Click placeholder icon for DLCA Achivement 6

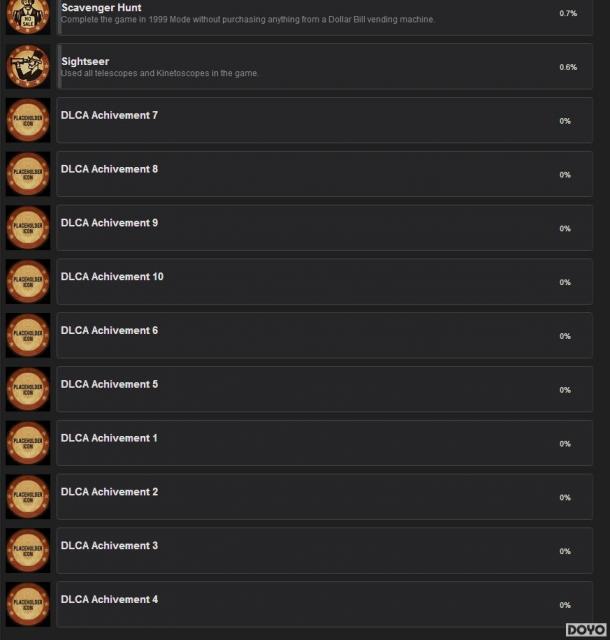(x=28, y=336)
